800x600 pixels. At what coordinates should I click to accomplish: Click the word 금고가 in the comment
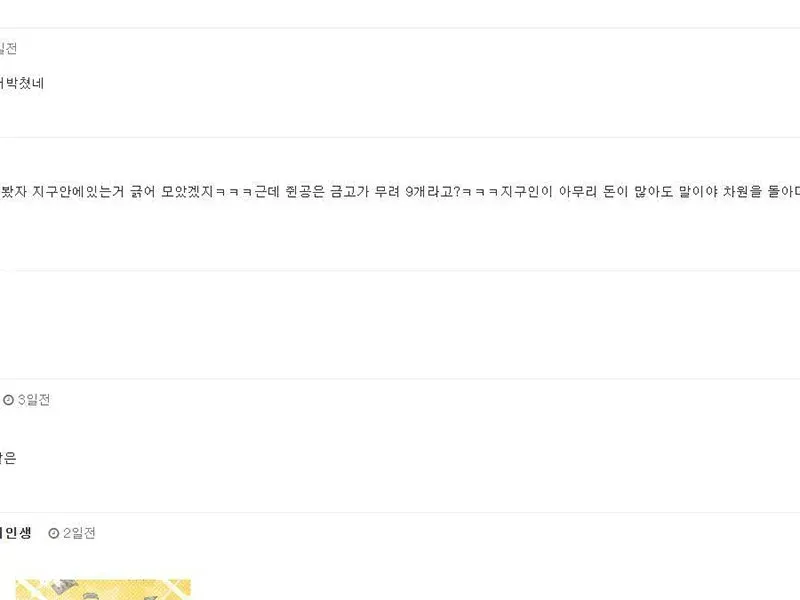coord(349,191)
